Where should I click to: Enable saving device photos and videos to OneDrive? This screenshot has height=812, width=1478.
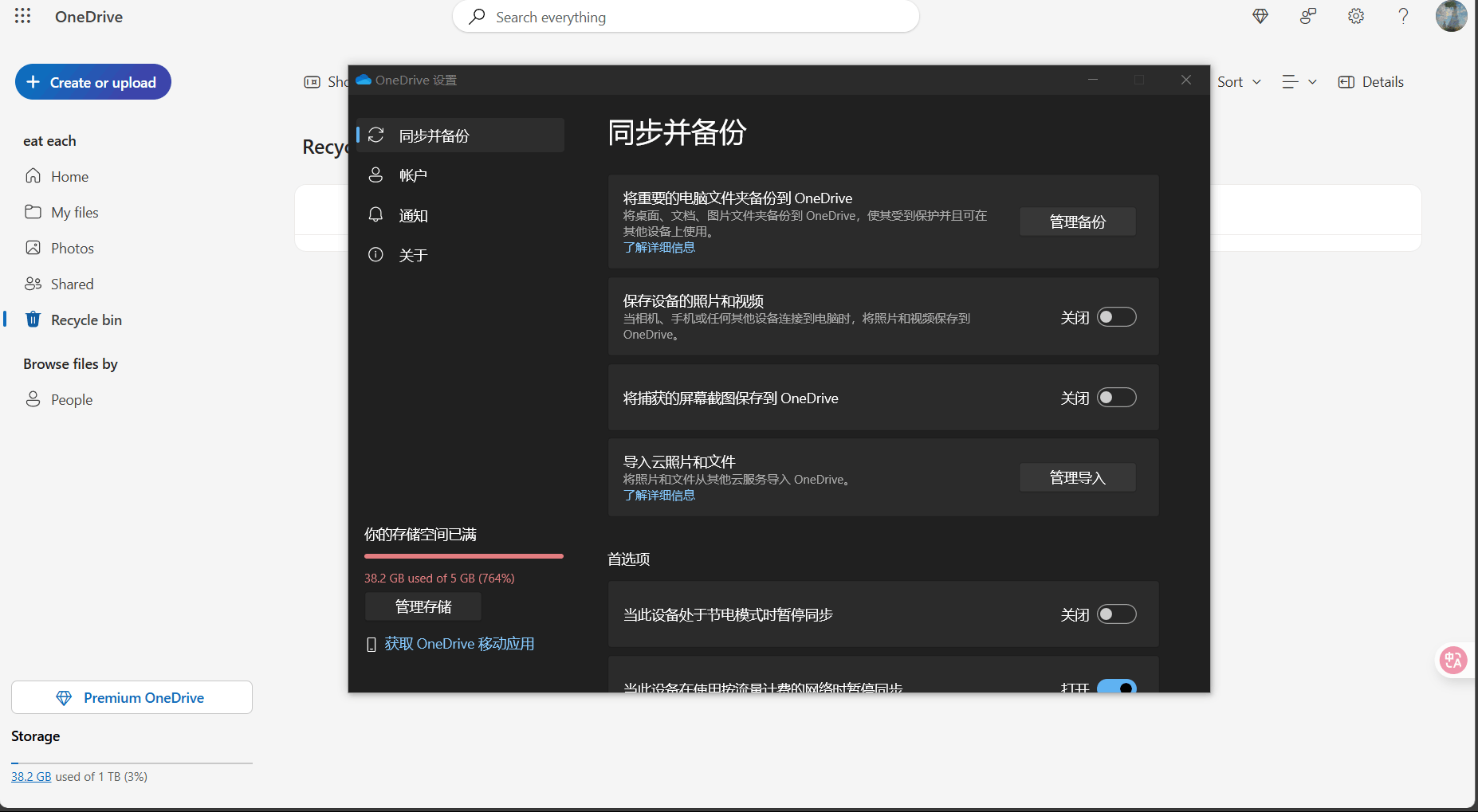1117,316
